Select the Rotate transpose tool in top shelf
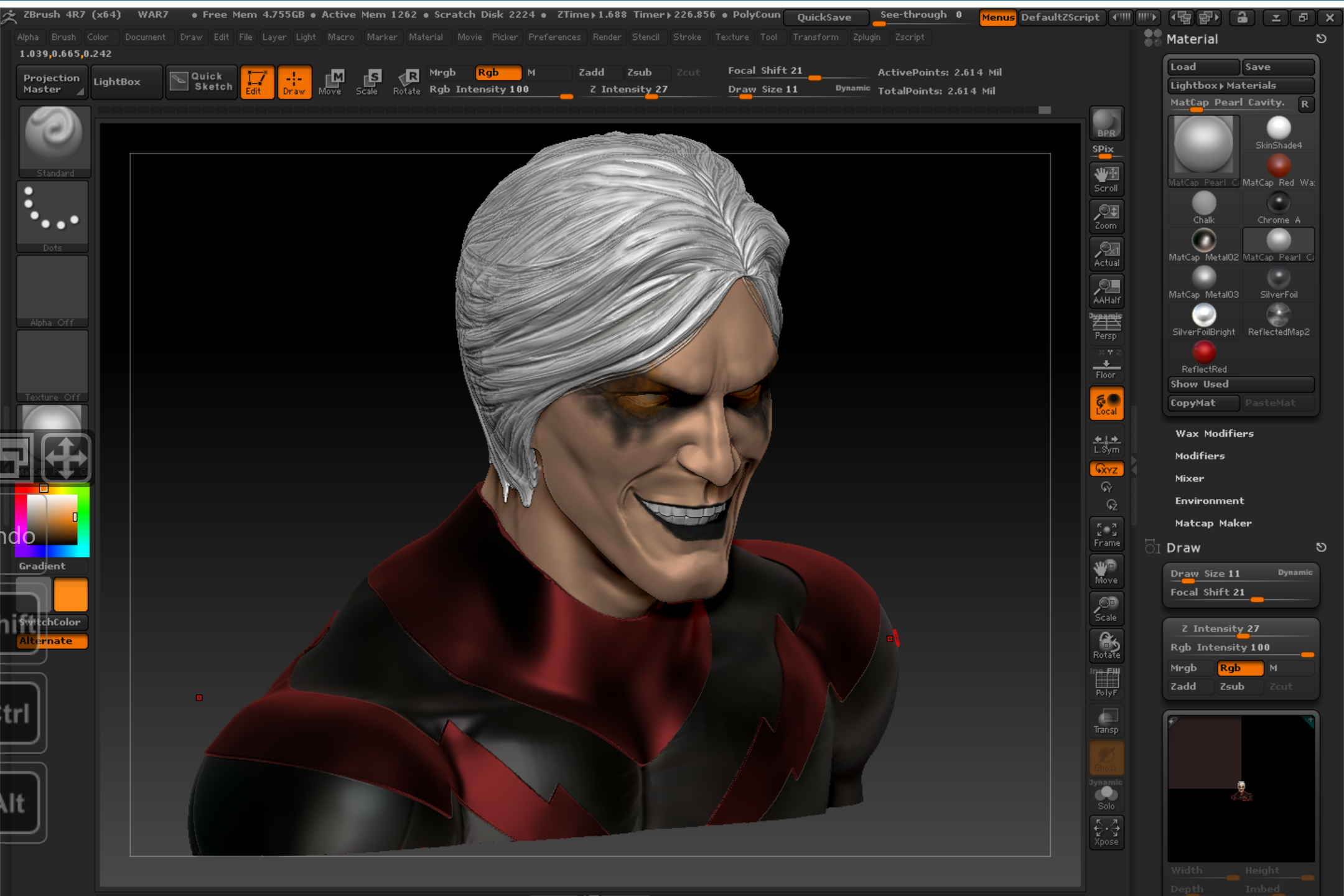The image size is (1344, 896). pyautogui.click(x=406, y=82)
